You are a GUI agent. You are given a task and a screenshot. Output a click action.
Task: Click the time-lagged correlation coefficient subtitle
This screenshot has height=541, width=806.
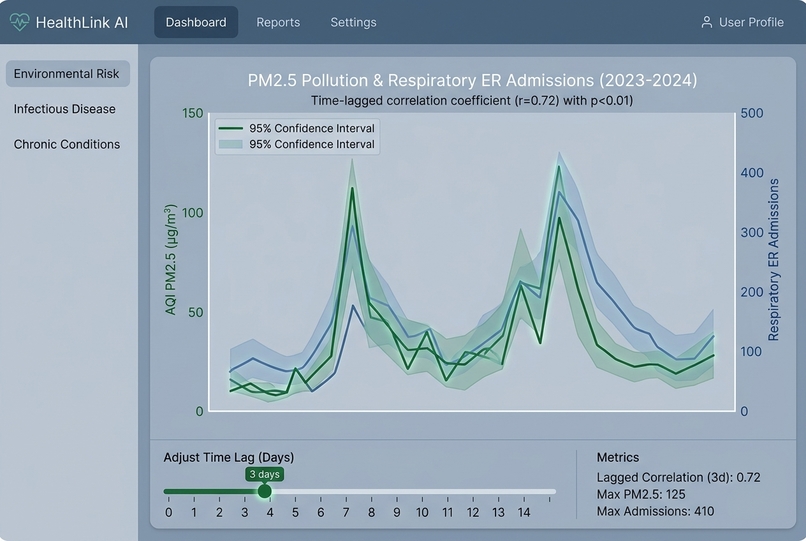point(472,100)
